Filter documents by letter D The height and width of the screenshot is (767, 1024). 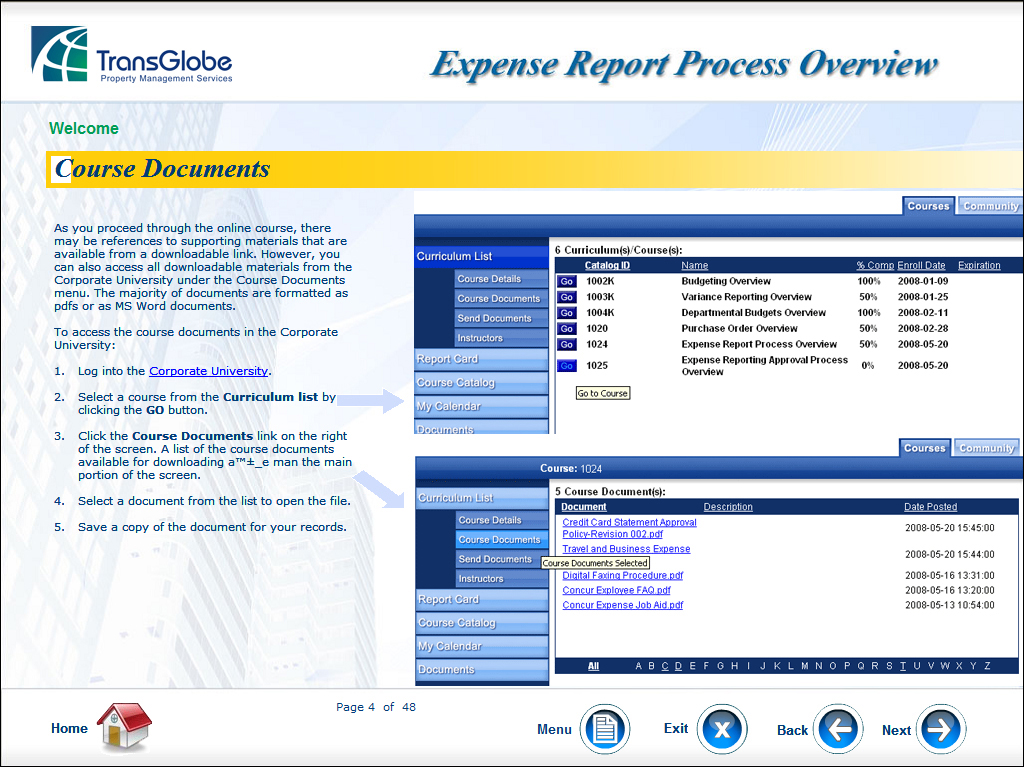pyautogui.click(x=679, y=666)
